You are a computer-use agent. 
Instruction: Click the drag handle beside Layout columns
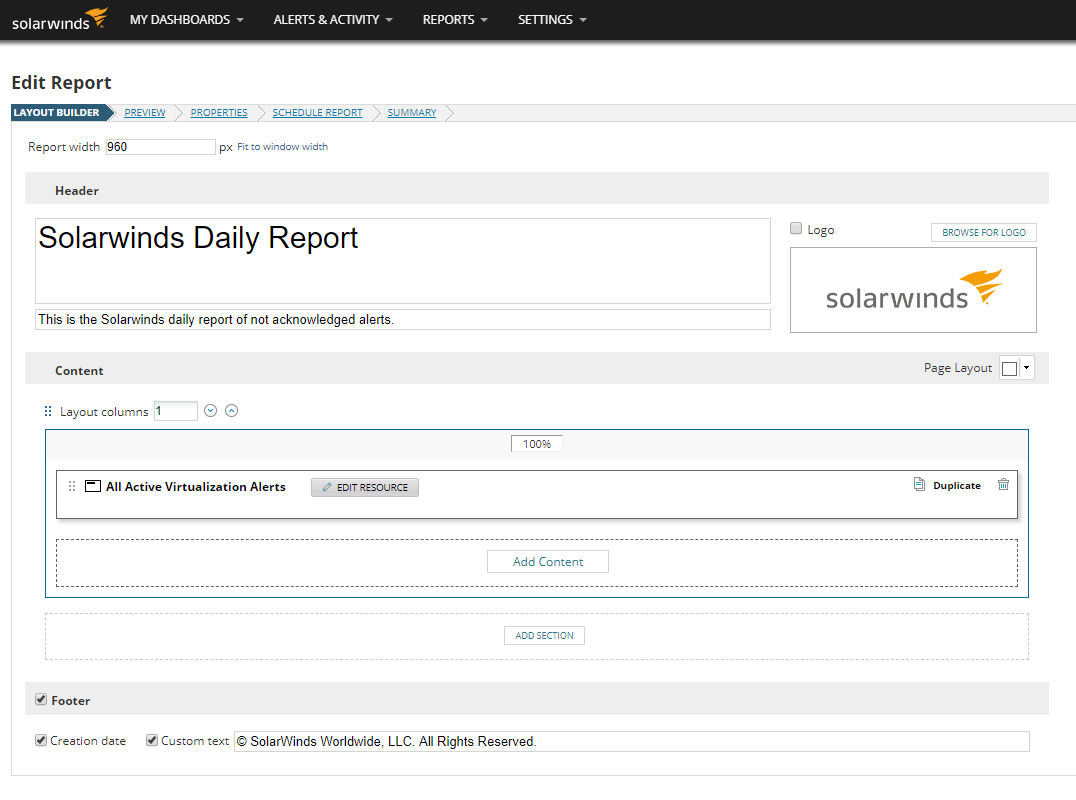[x=48, y=411]
